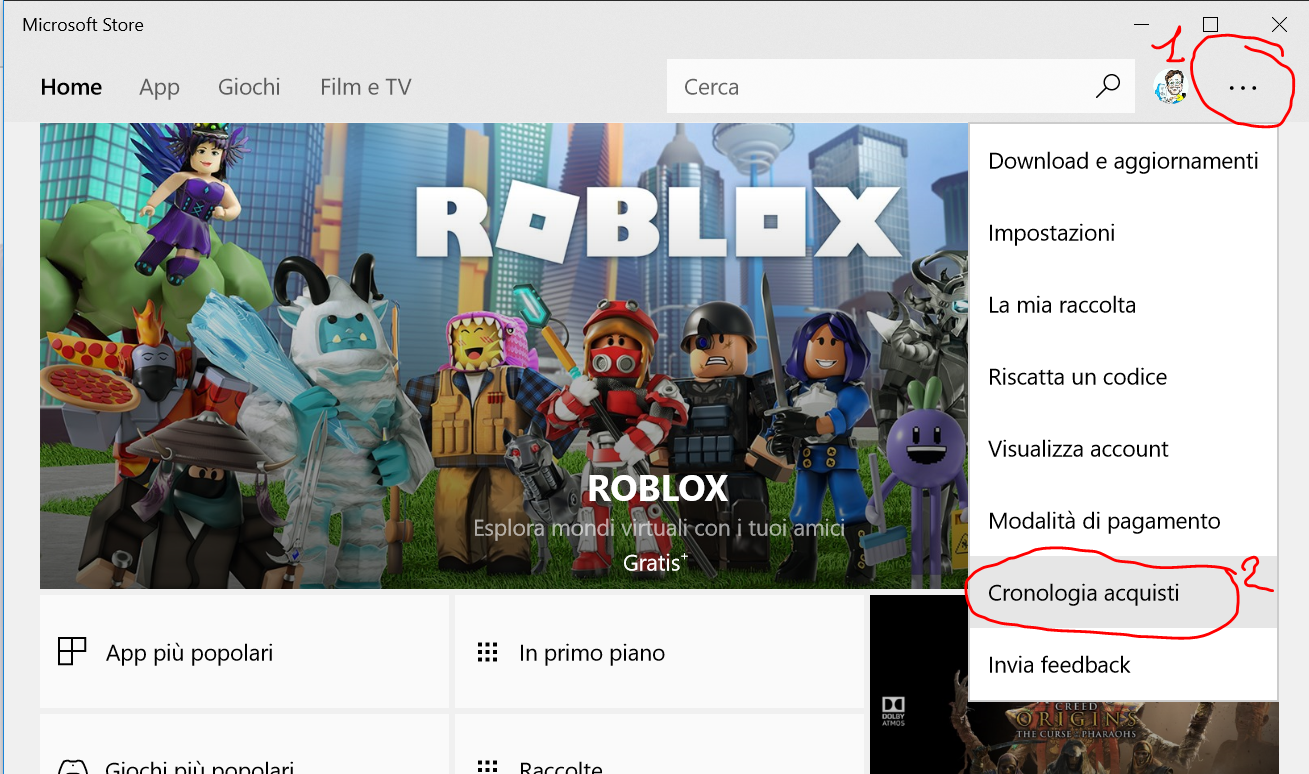1309x774 pixels.
Task: Open Impostazioni from the menu
Action: tap(1051, 233)
